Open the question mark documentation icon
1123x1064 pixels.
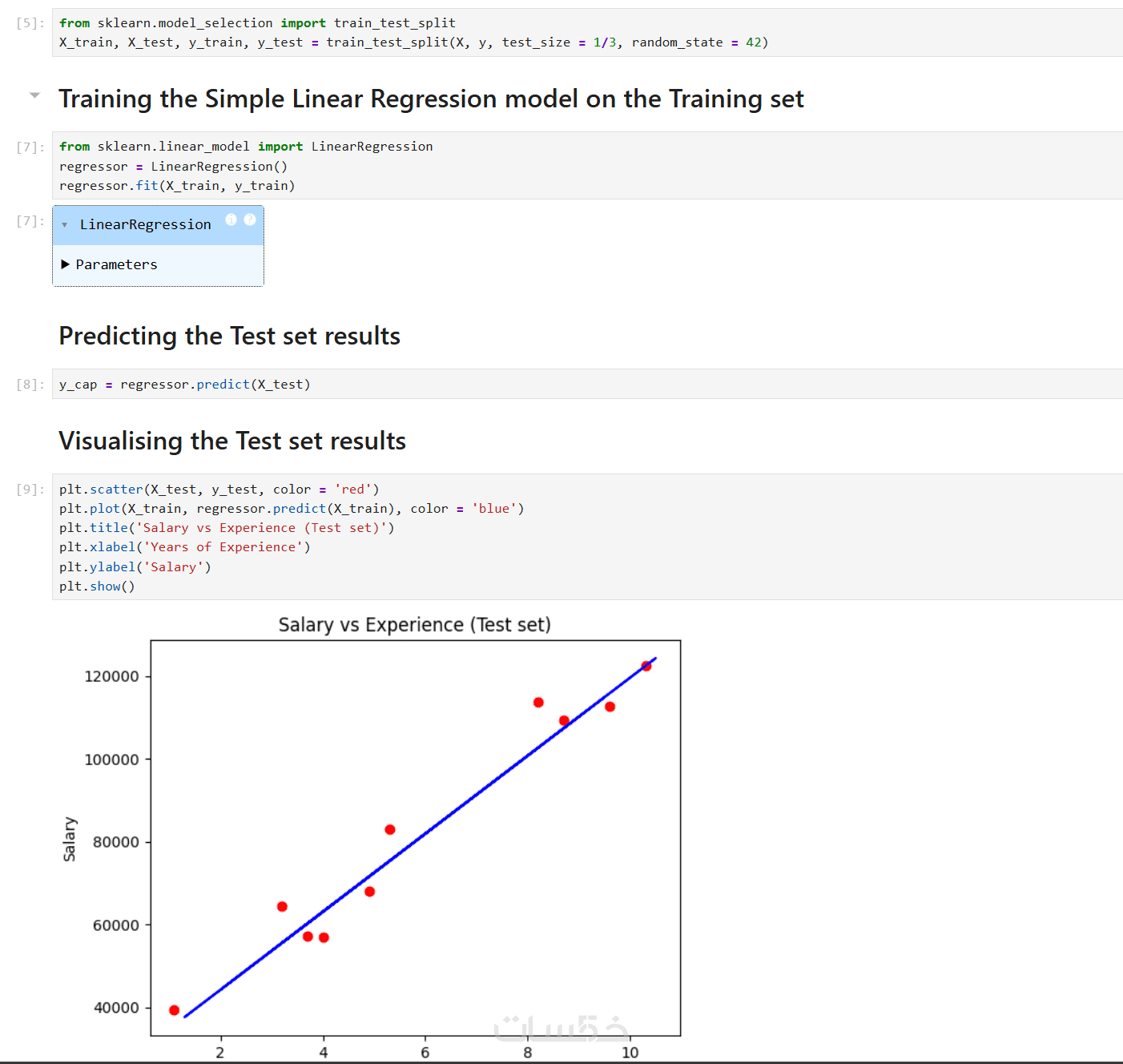point(250,220)
